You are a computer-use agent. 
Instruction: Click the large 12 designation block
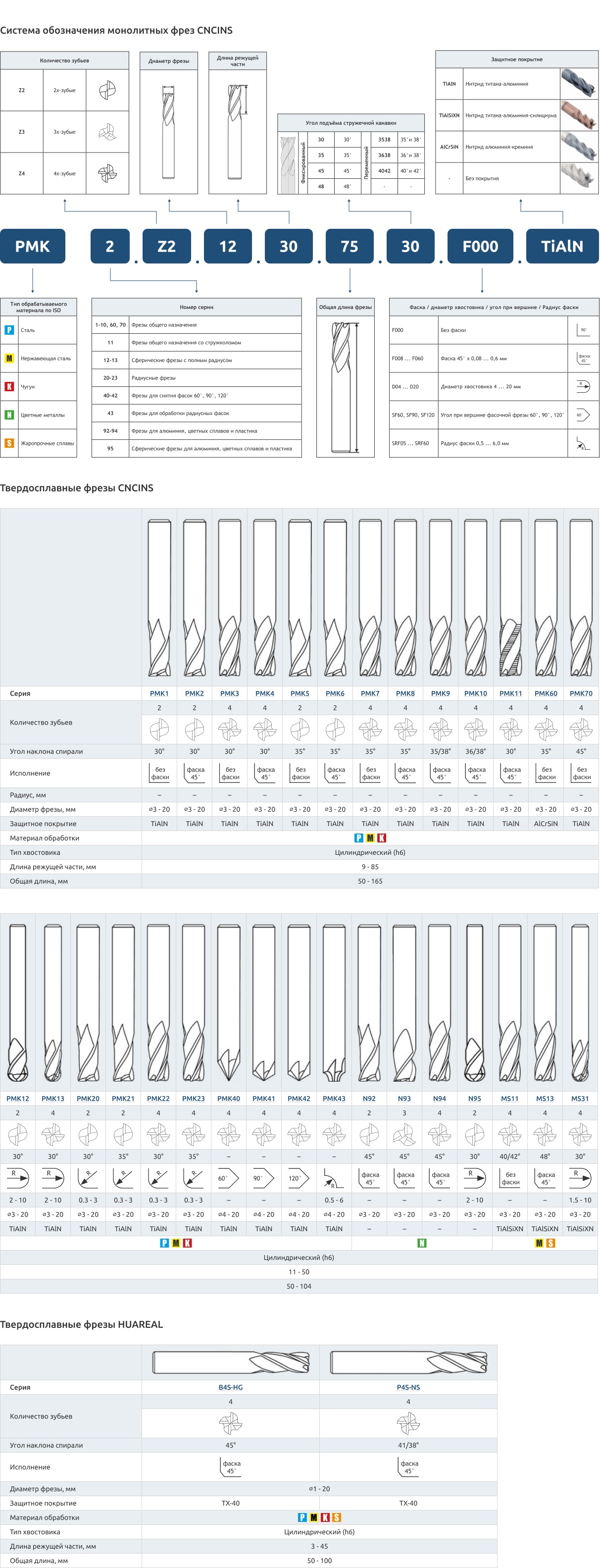(x=228, y=246)
